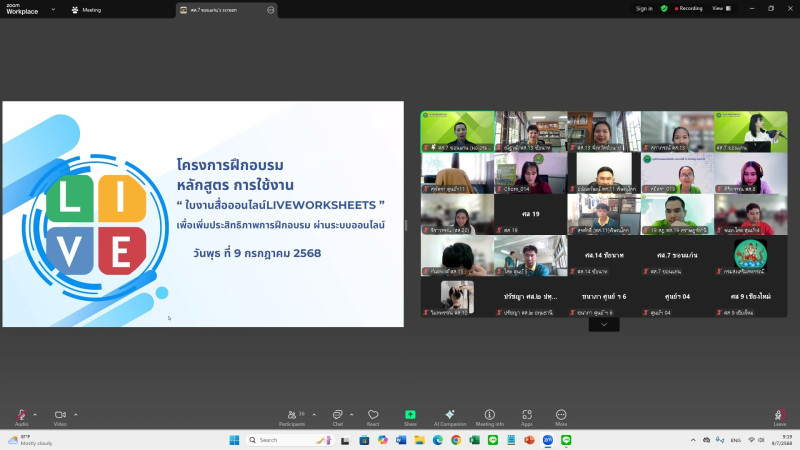This screenshot has width=800, height=450.
Task: Open the View layout menu
Action: (721, 9)
